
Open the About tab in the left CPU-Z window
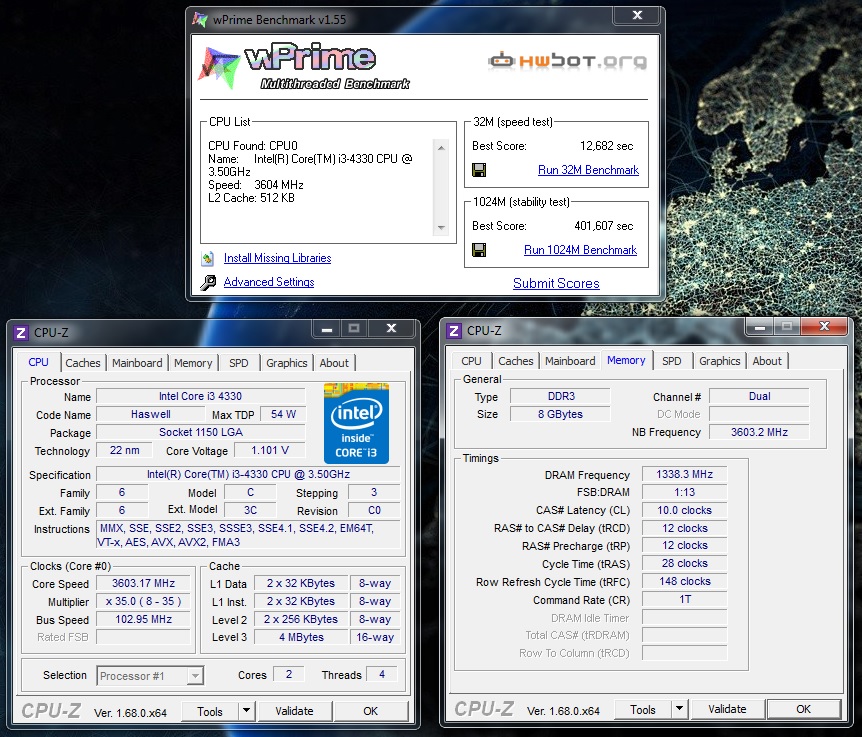[x=334, y=363]
